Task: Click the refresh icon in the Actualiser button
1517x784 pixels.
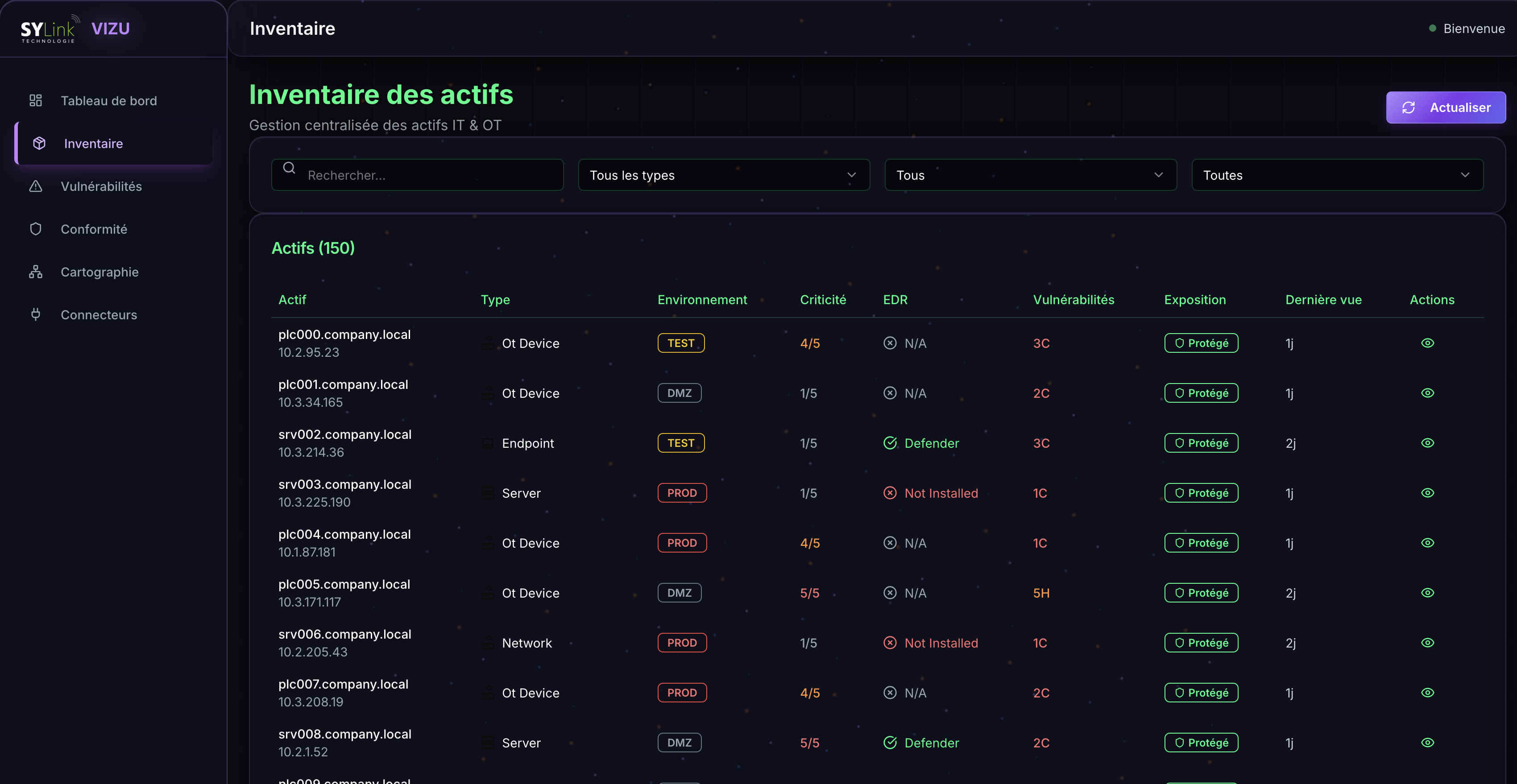Action: (x=1409, y=108)
